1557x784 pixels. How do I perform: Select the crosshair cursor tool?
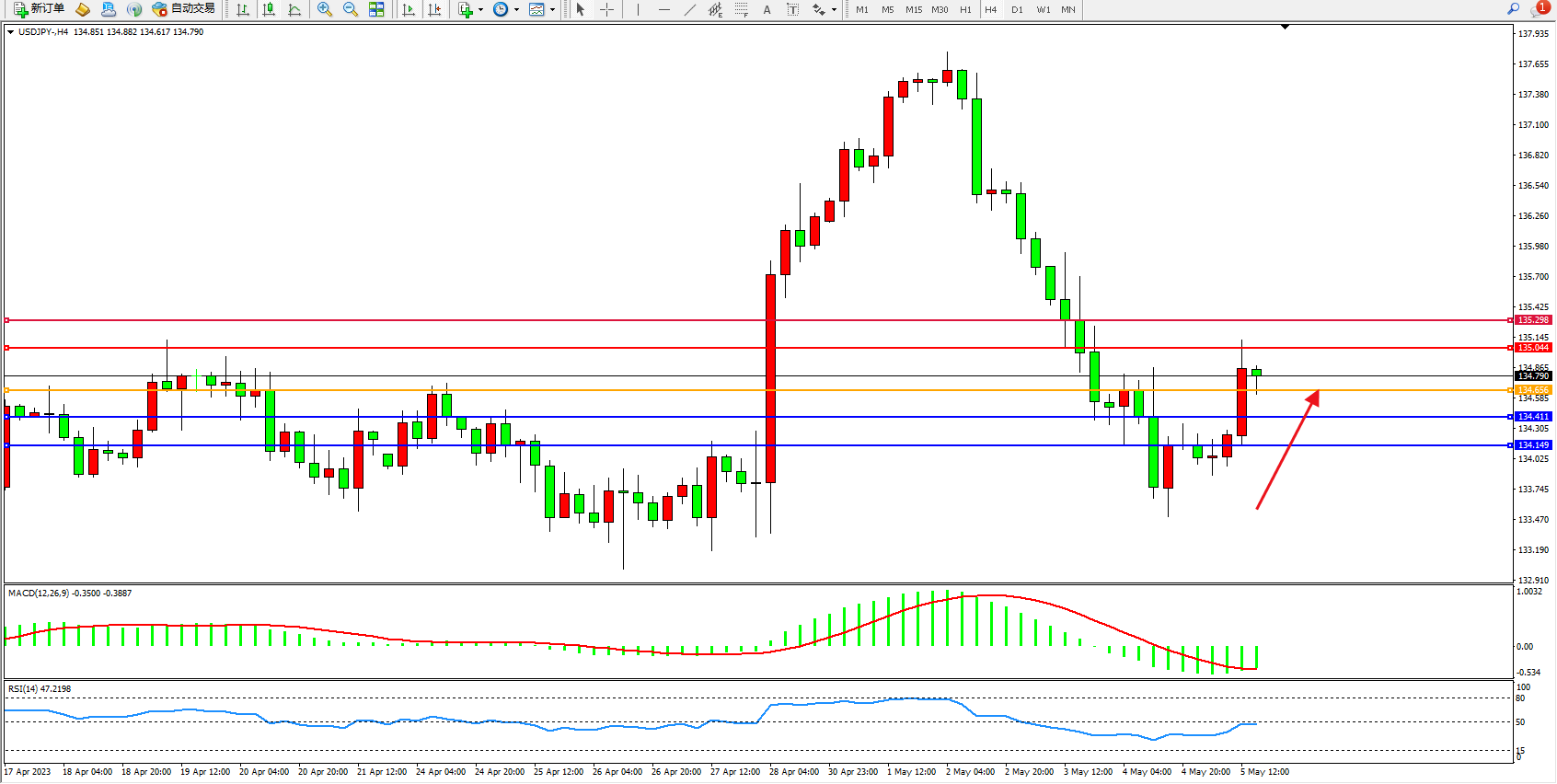coord(607,9)
